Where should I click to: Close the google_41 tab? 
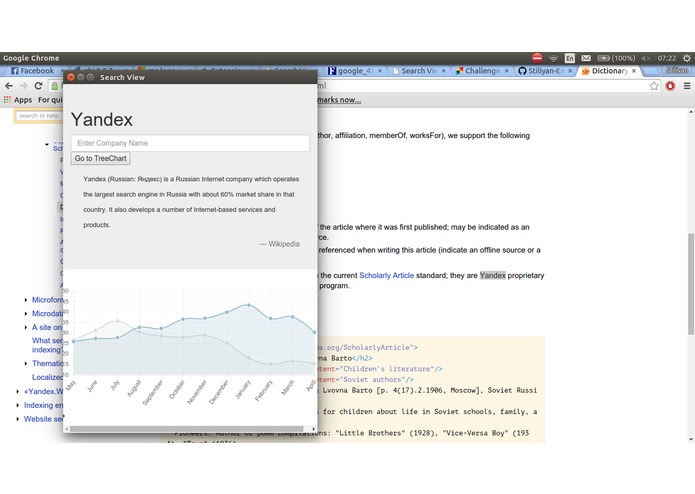coord(380,71)
